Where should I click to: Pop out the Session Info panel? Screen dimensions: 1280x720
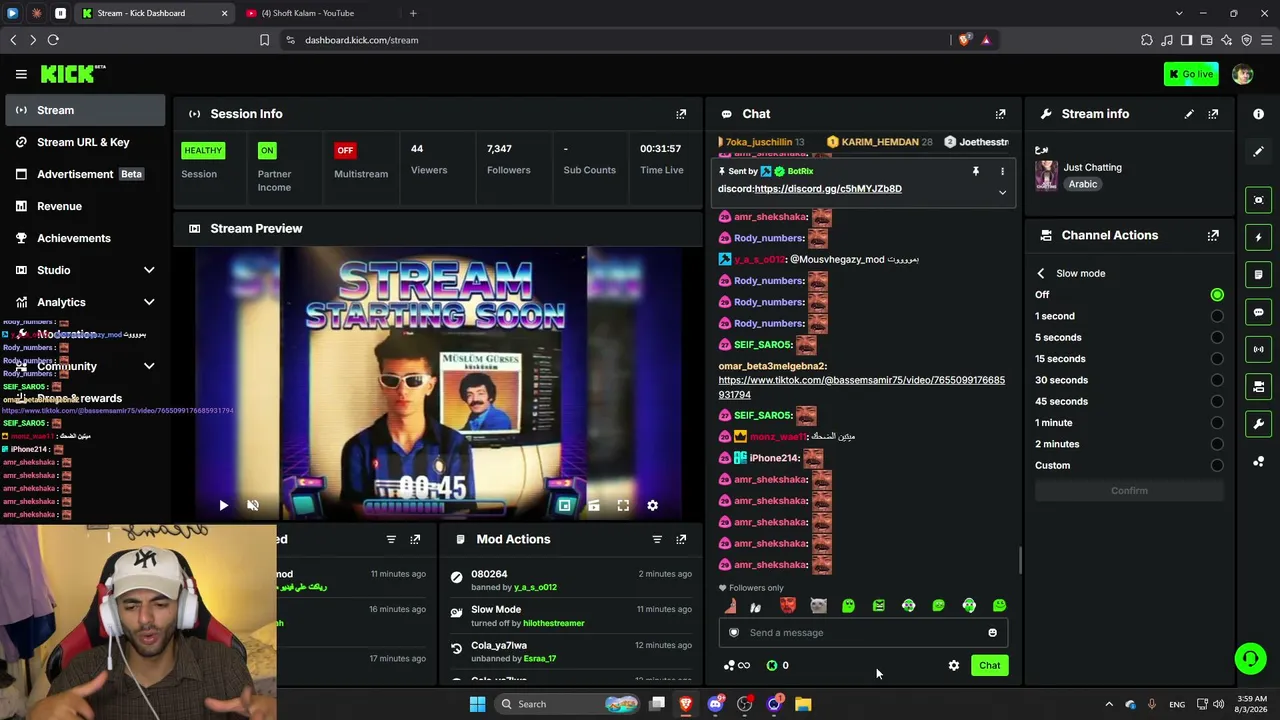681,114
